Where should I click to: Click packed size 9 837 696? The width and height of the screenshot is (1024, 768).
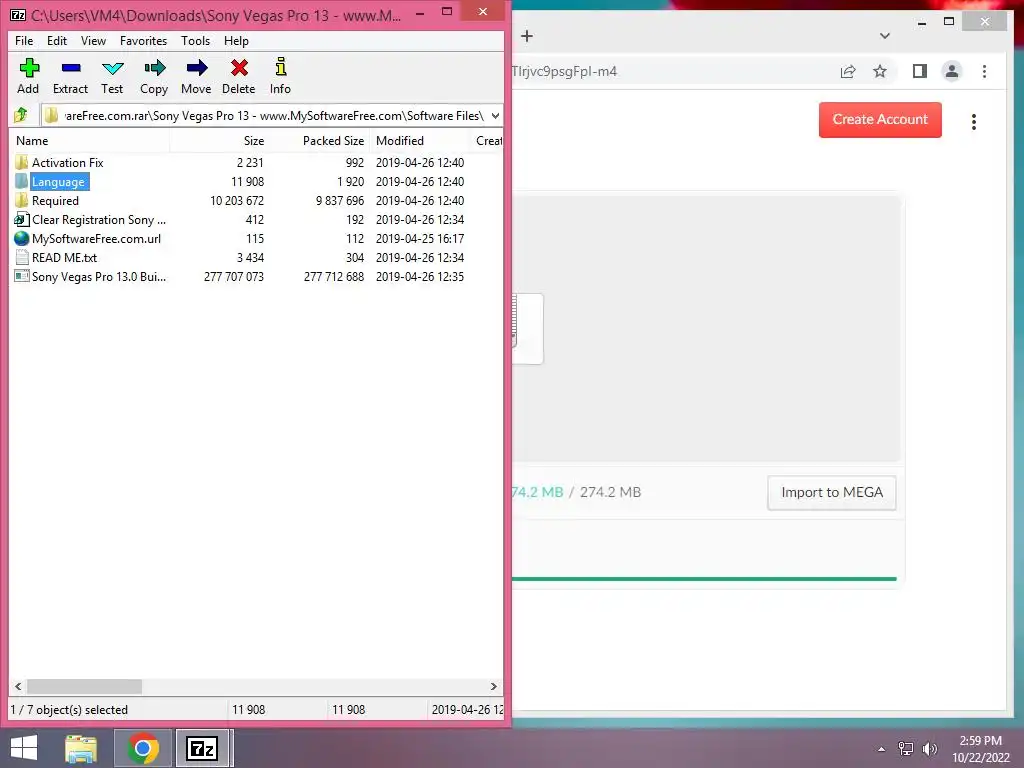point(340,200)
